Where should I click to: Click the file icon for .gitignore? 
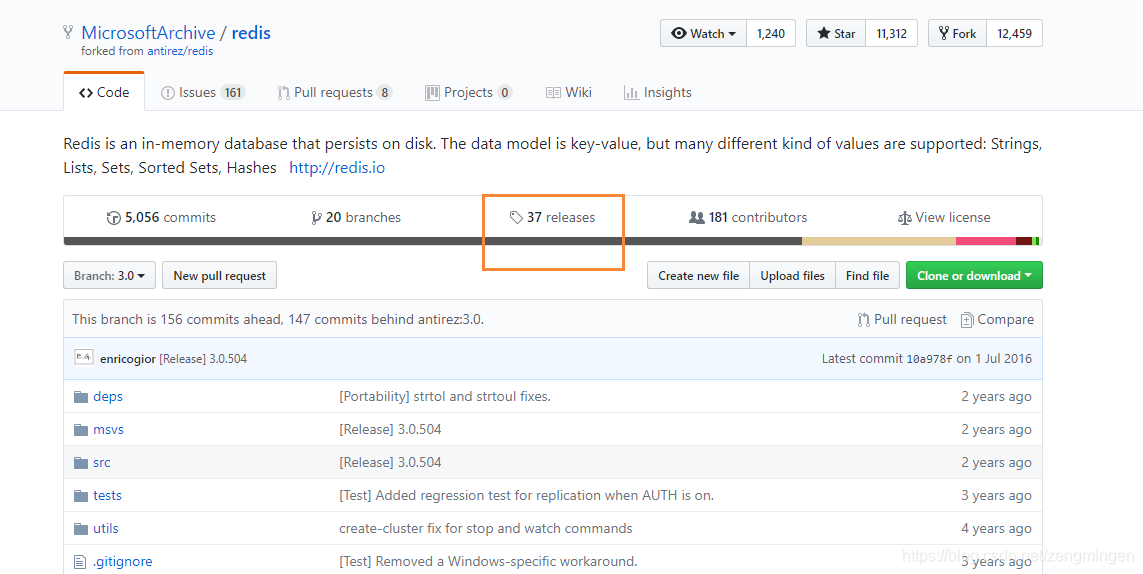click(x=80, y=562)
